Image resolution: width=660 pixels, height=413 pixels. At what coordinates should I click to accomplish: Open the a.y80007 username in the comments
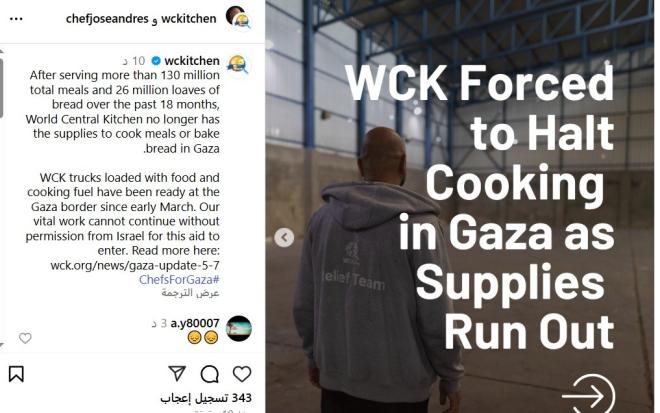point(195,323)
